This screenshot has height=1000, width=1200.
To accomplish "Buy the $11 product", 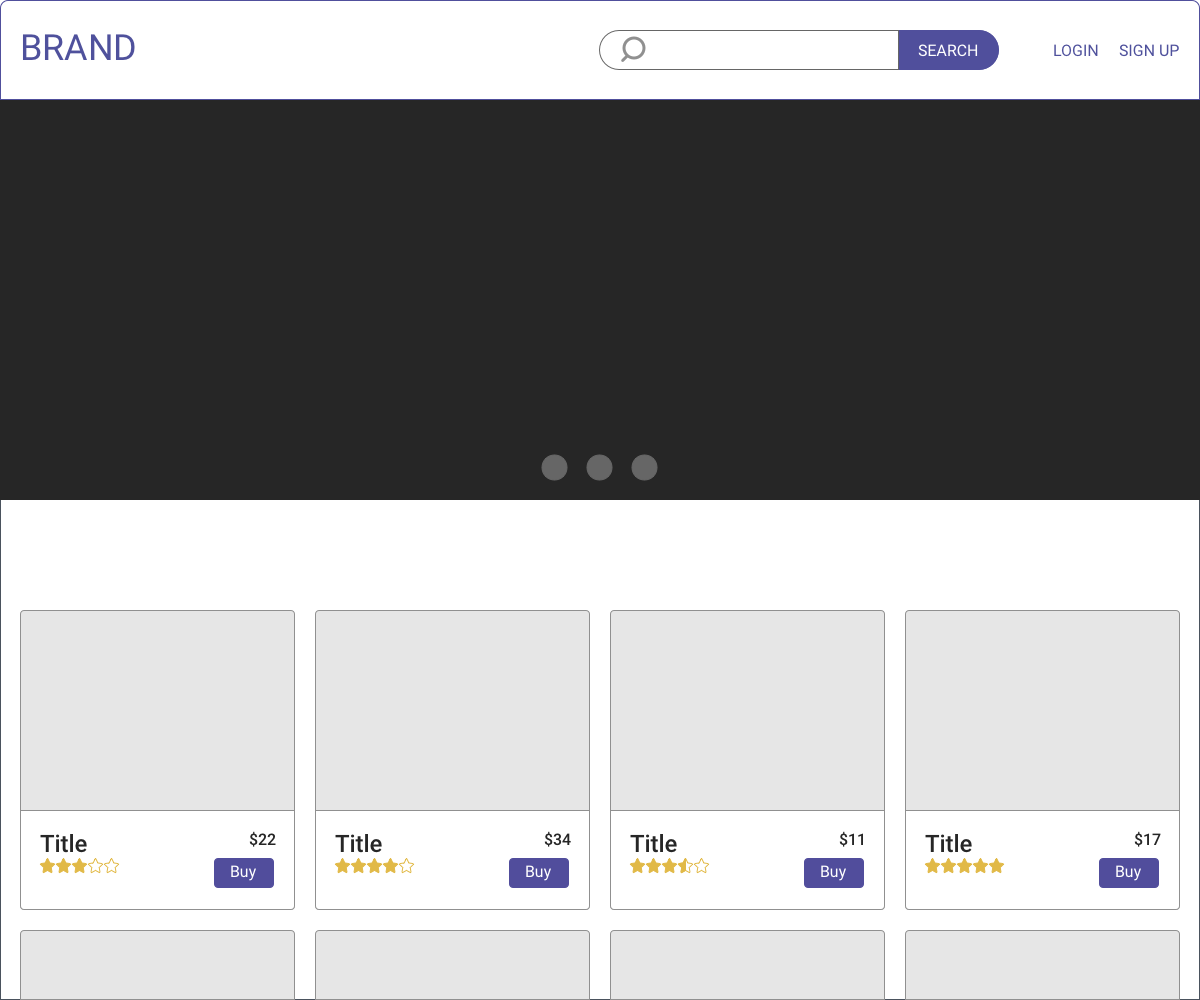I will coord(834,872).
